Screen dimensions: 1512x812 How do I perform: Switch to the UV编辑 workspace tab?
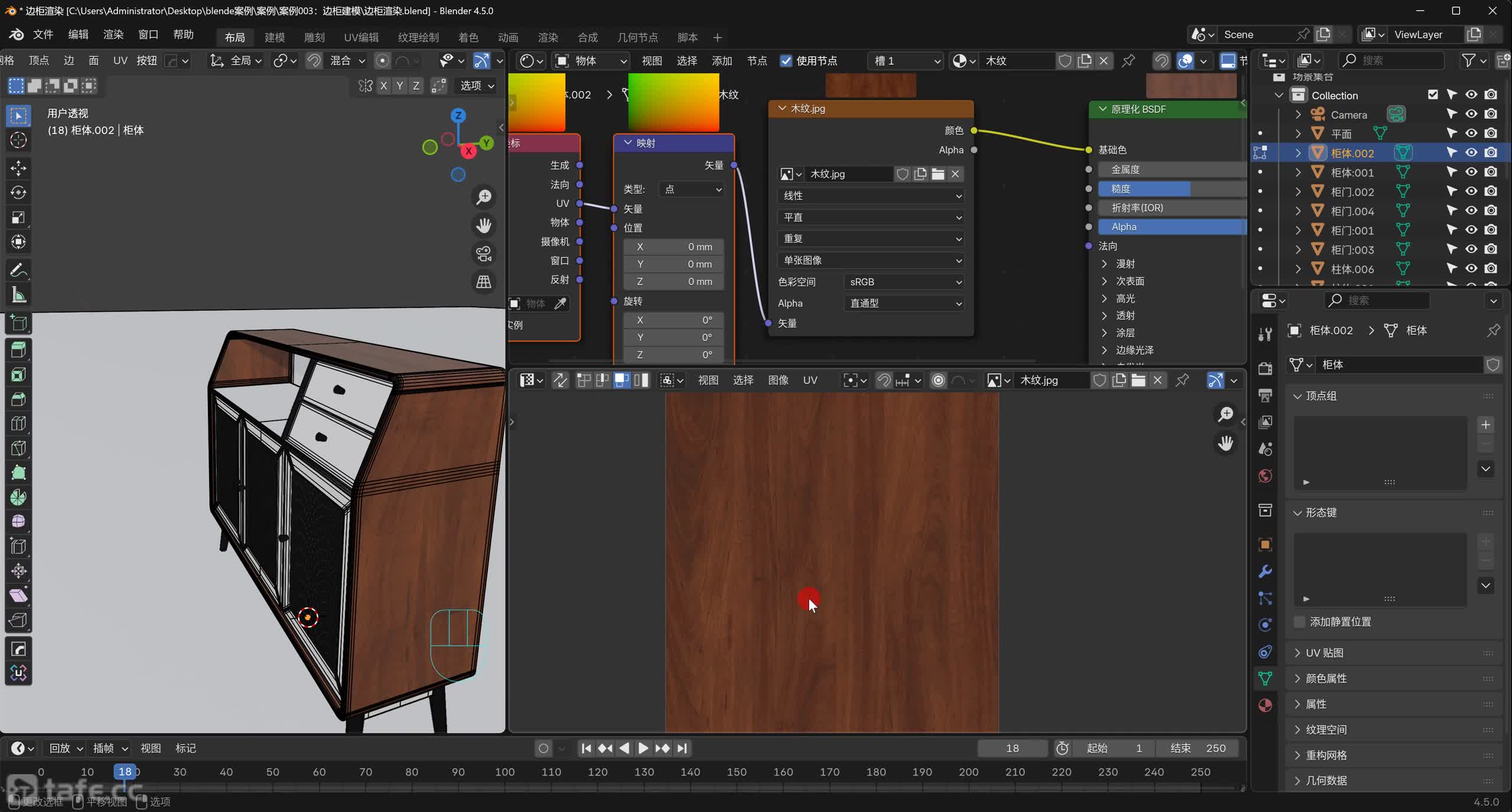coord(361,37)
